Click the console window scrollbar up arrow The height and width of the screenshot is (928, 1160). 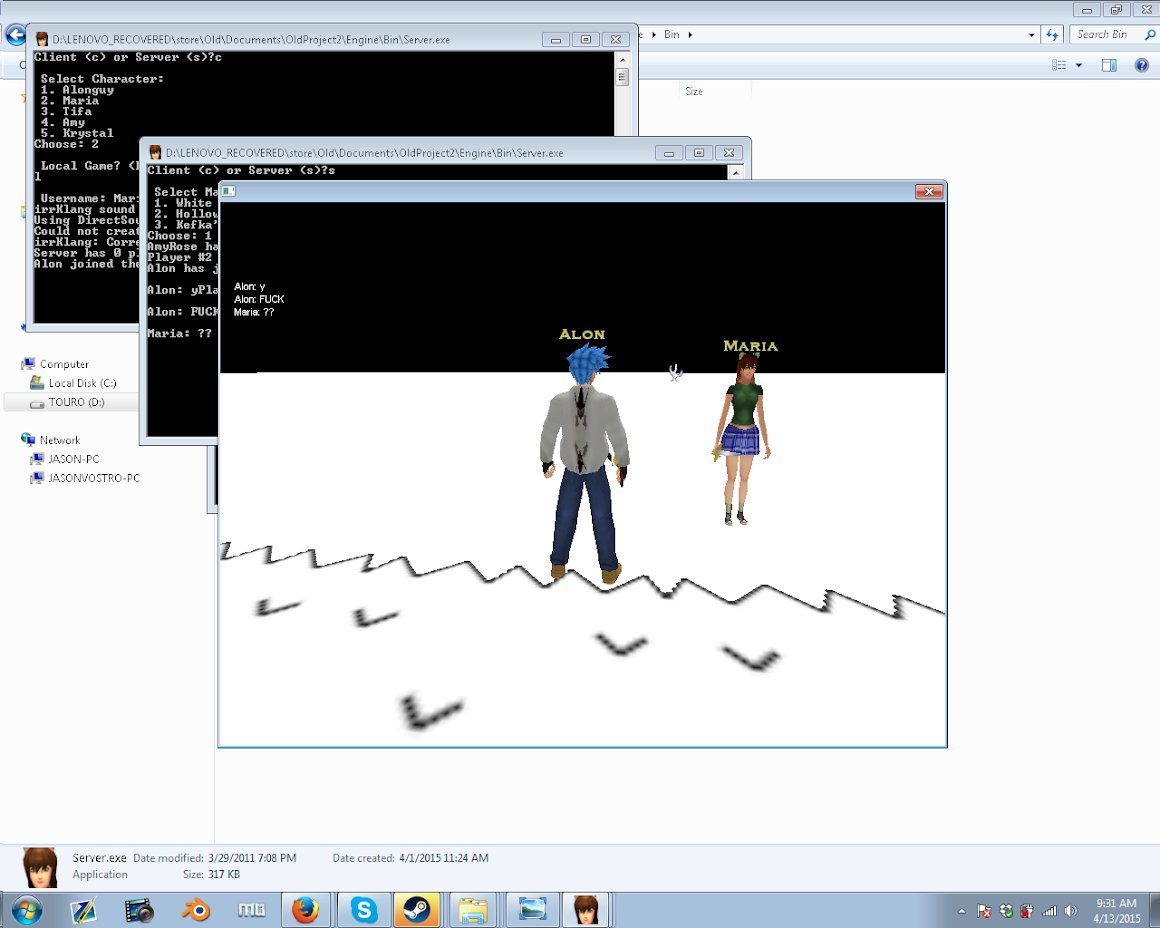click(x=622, y=59)
